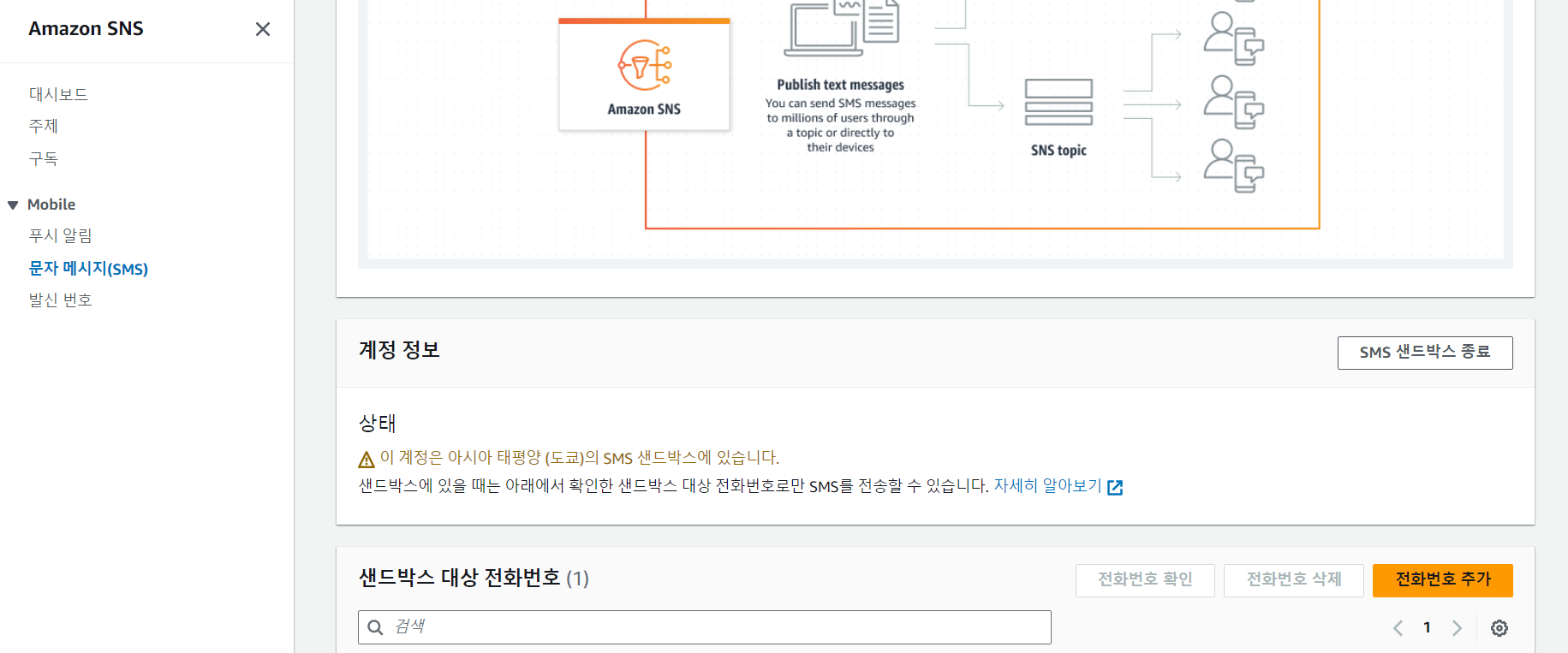Click the 상태 label
This screenshot has width=1568, height=653.
coord(377,423)
